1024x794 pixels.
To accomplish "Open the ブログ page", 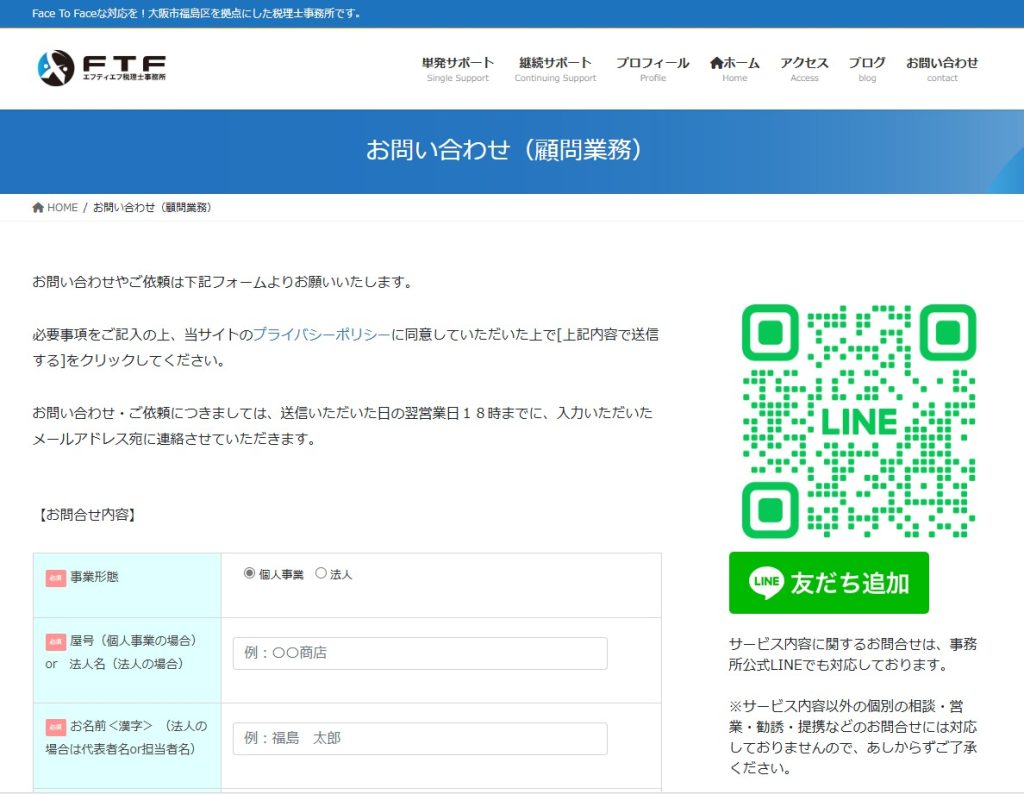I will [x=867, y=69].
